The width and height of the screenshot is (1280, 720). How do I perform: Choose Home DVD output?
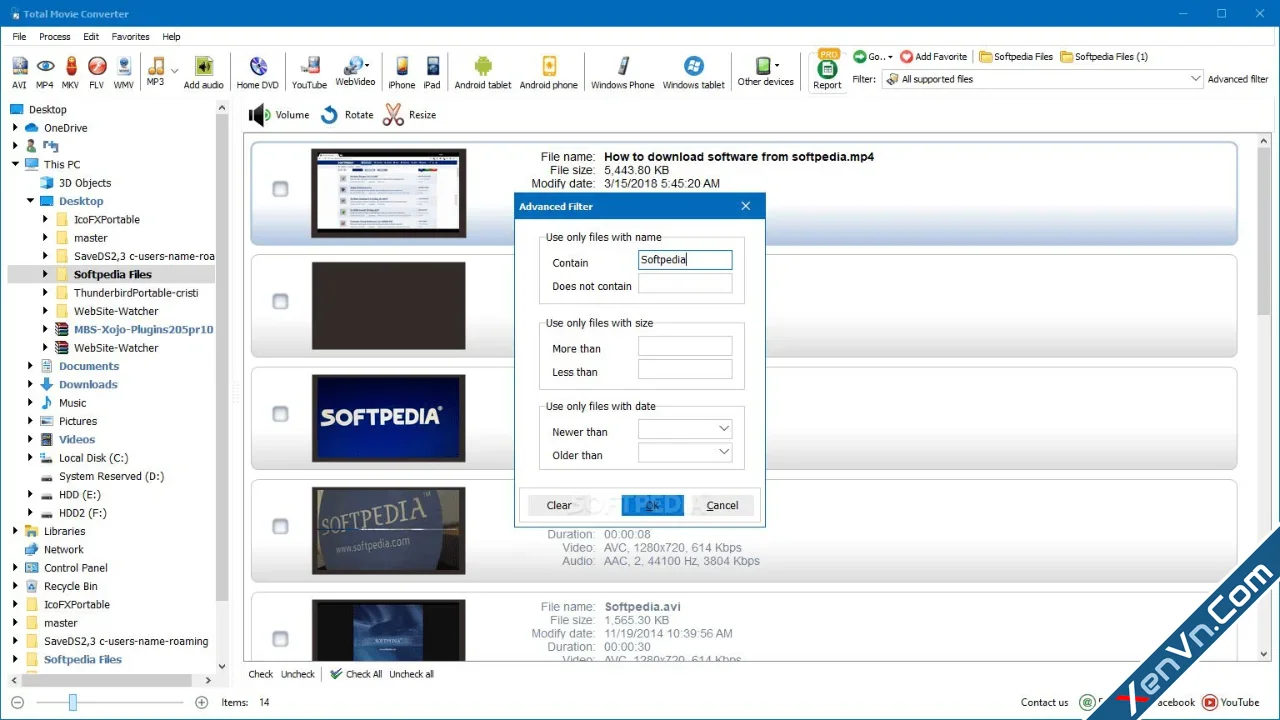tap(259, 72)
